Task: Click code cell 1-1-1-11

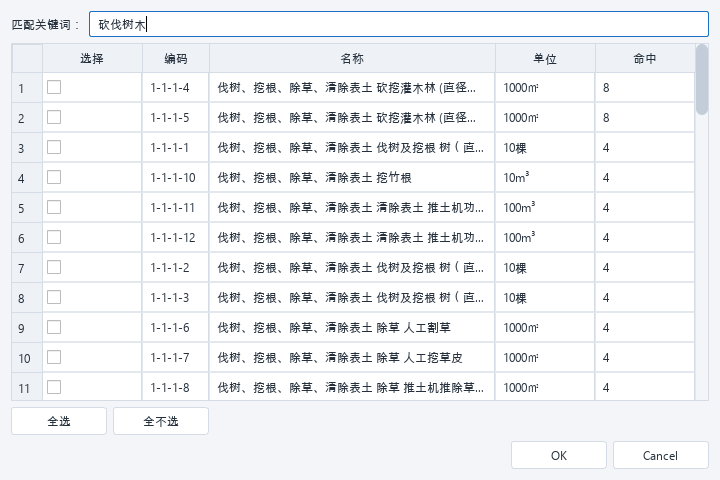Action: [176, 208]
